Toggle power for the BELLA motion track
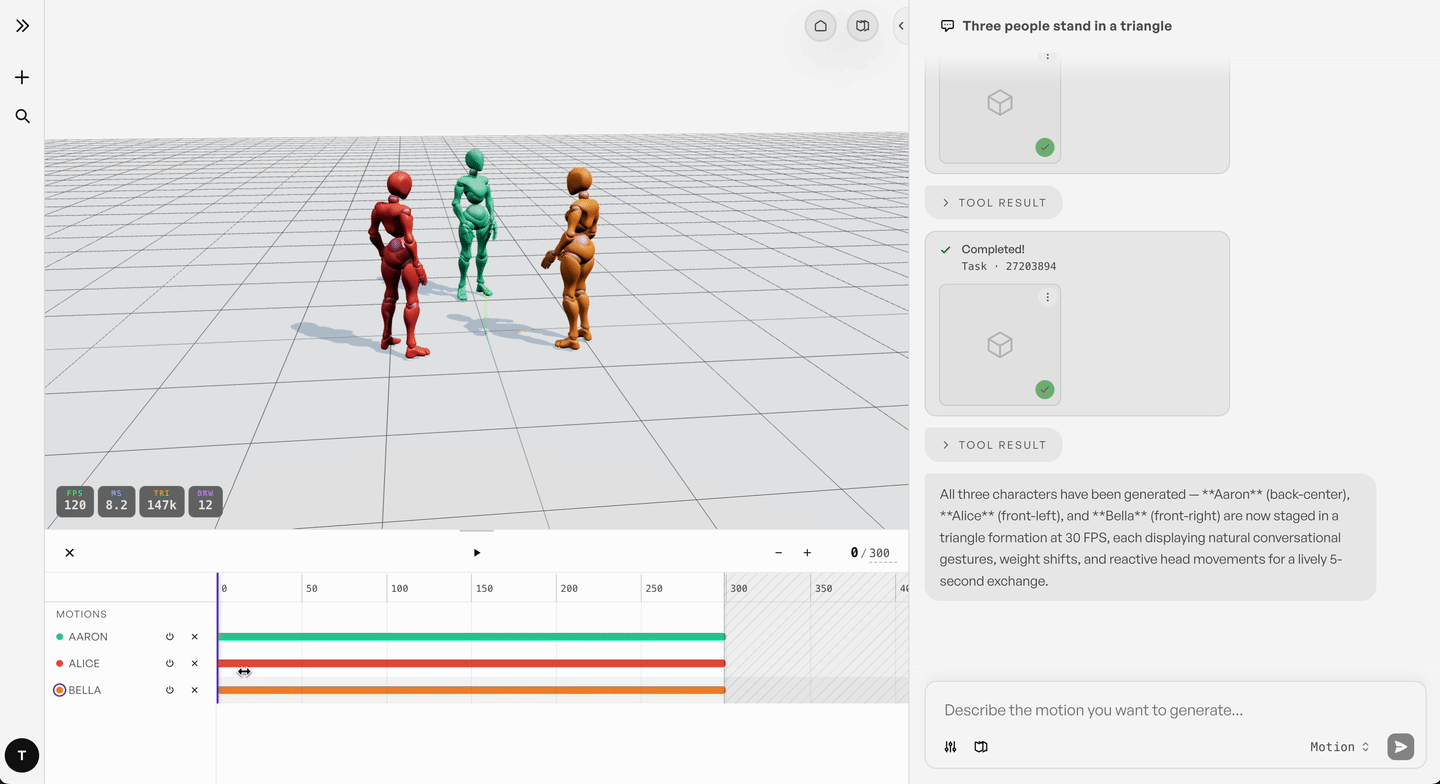Image resolution: width=1440 pixels, height=784 pixels. coord(170,690)
